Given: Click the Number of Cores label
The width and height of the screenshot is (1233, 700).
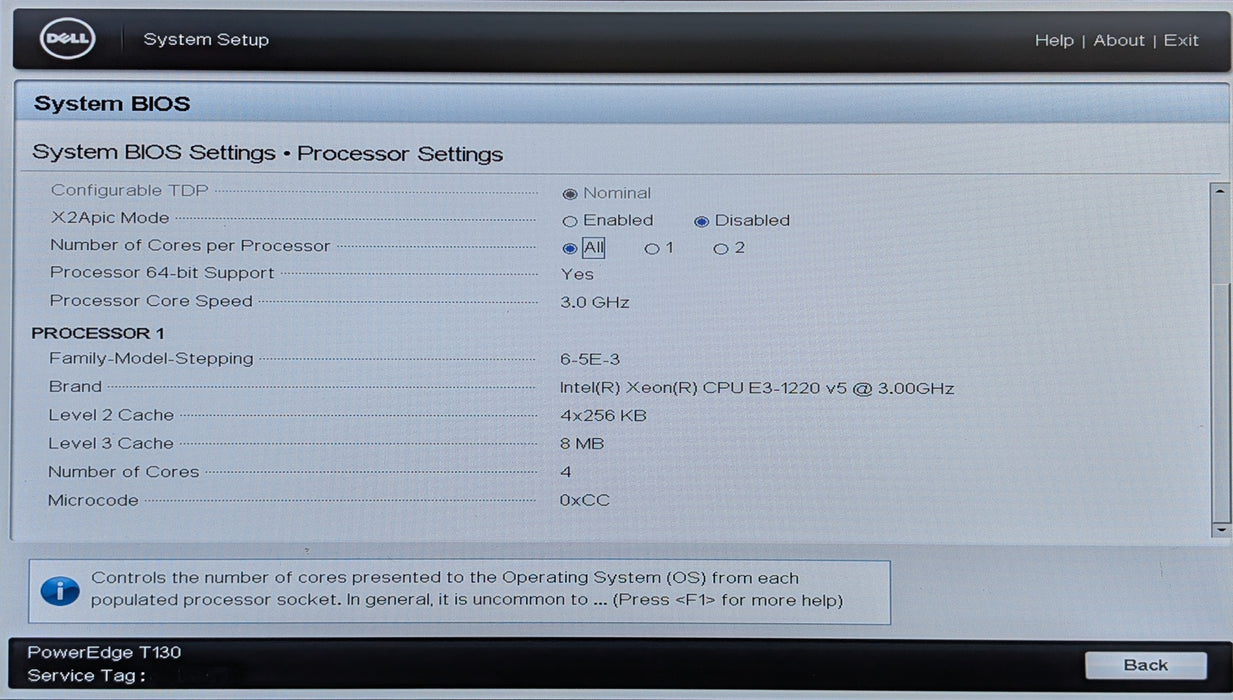Looking at the screenshot, I should (x=124, y=472).
